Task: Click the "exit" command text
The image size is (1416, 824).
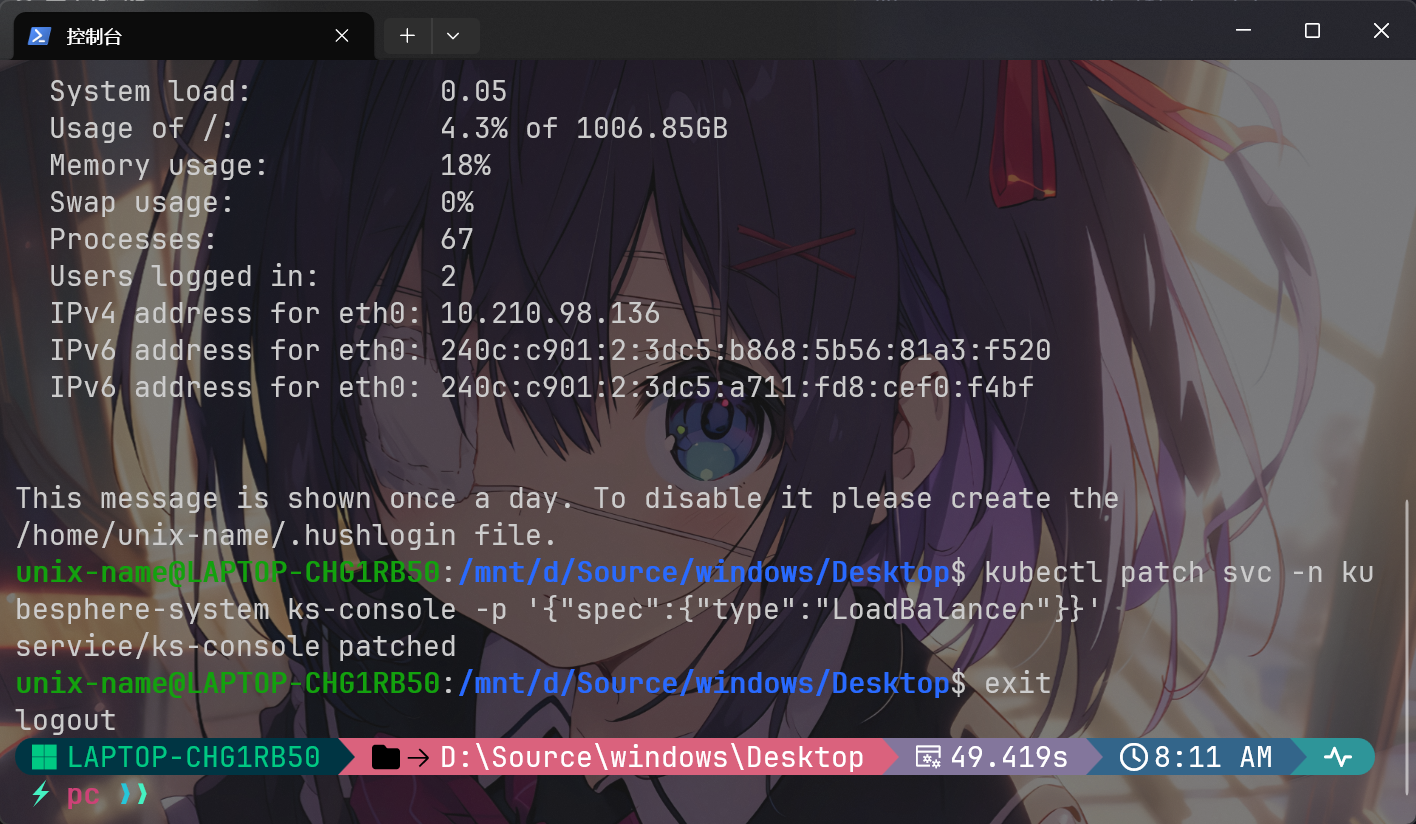Action: [x=1018, y=684]
